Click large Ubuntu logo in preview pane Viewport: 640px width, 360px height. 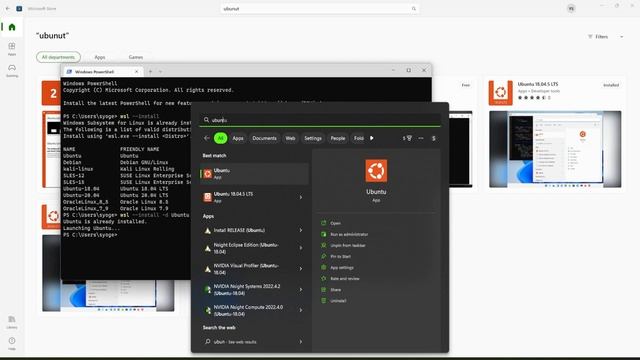pyautogui.click(x=376, y=171)
